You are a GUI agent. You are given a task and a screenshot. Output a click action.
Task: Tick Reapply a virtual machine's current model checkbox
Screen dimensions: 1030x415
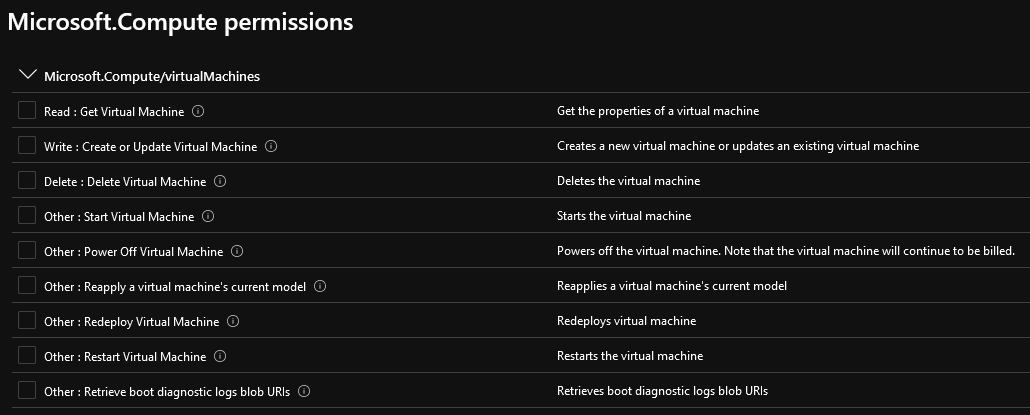(27, 285)
